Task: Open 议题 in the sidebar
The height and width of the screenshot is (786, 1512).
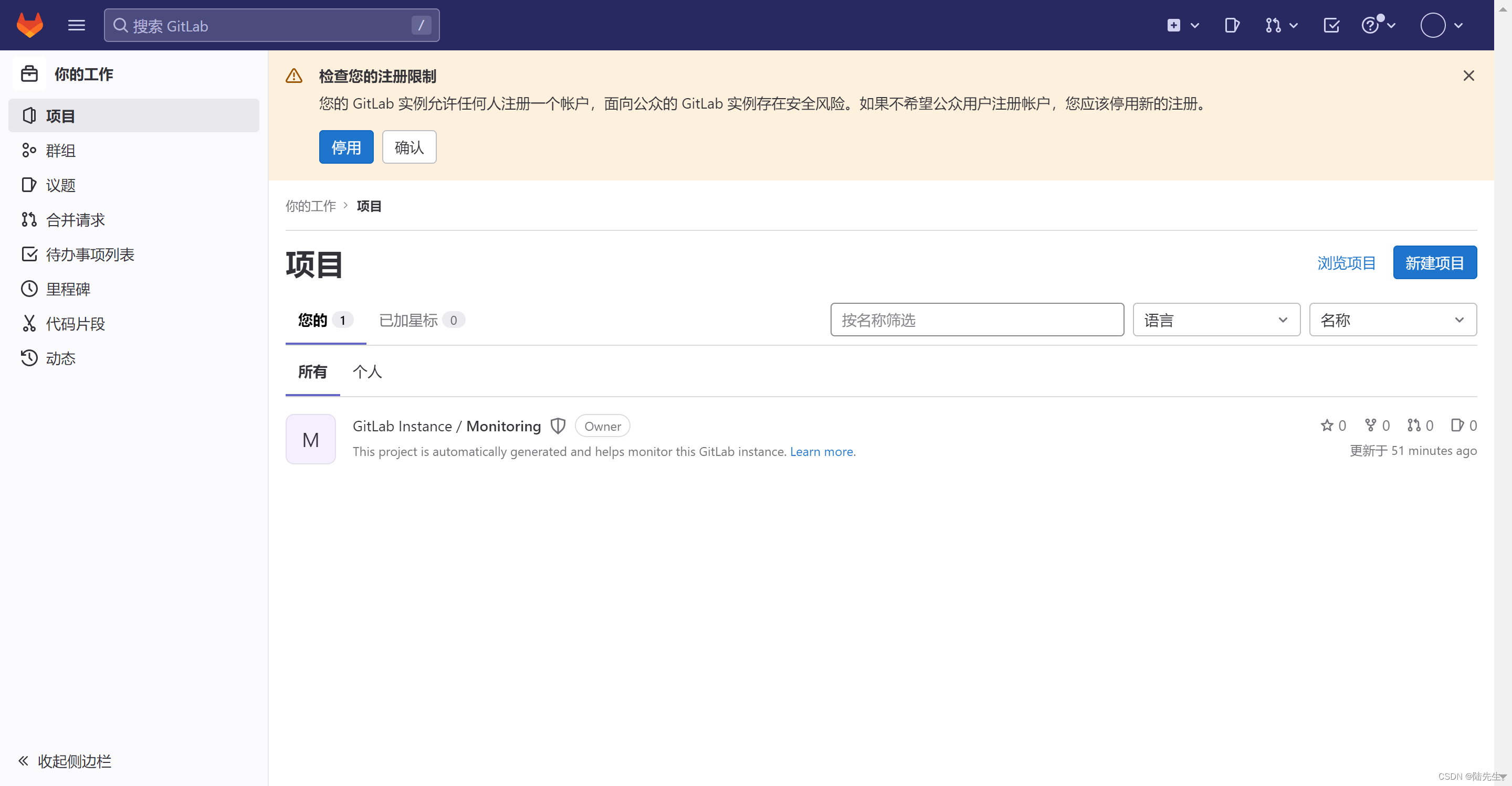Action: (x=134, y=185)
